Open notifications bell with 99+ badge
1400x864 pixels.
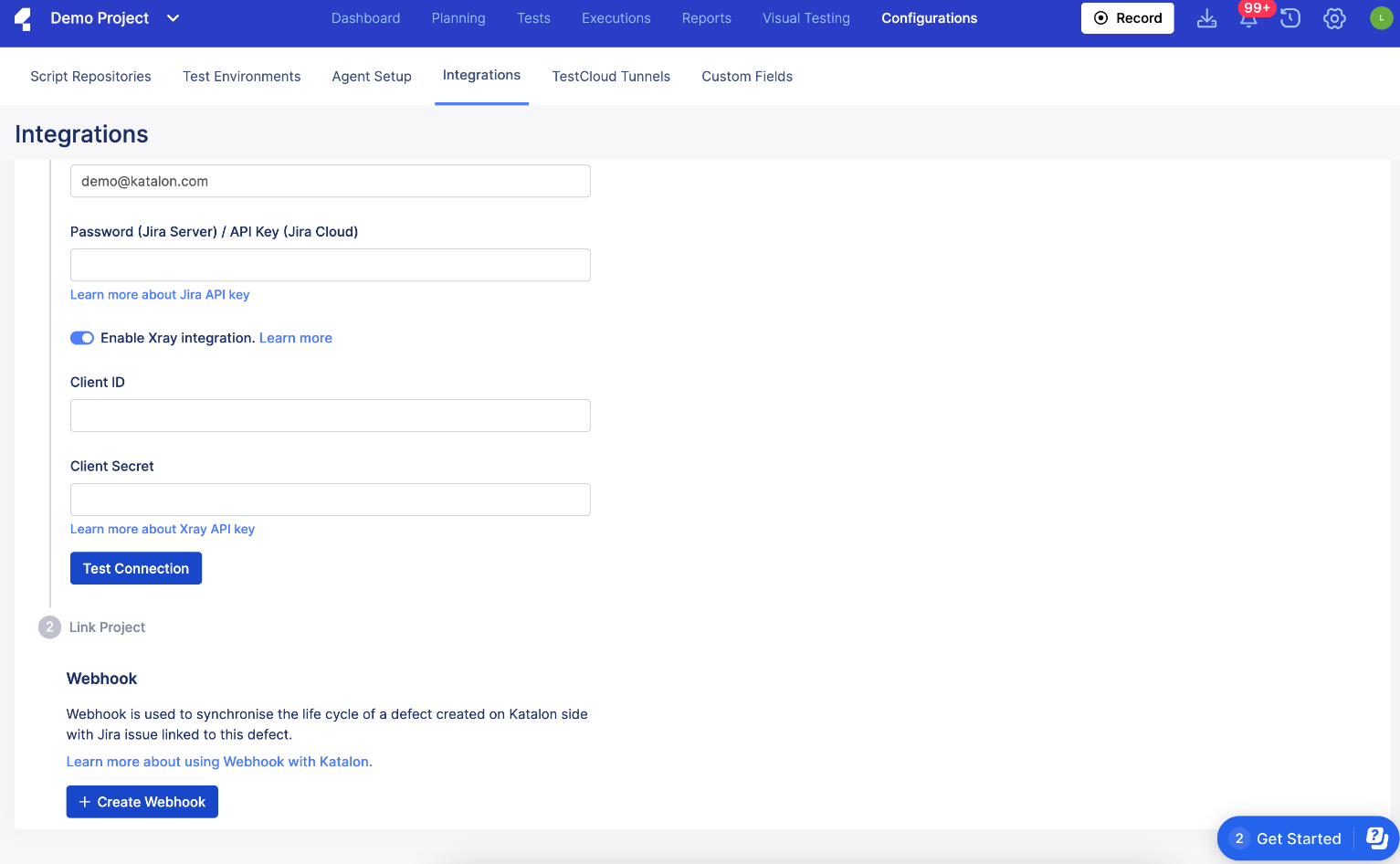pos(1248,17)
